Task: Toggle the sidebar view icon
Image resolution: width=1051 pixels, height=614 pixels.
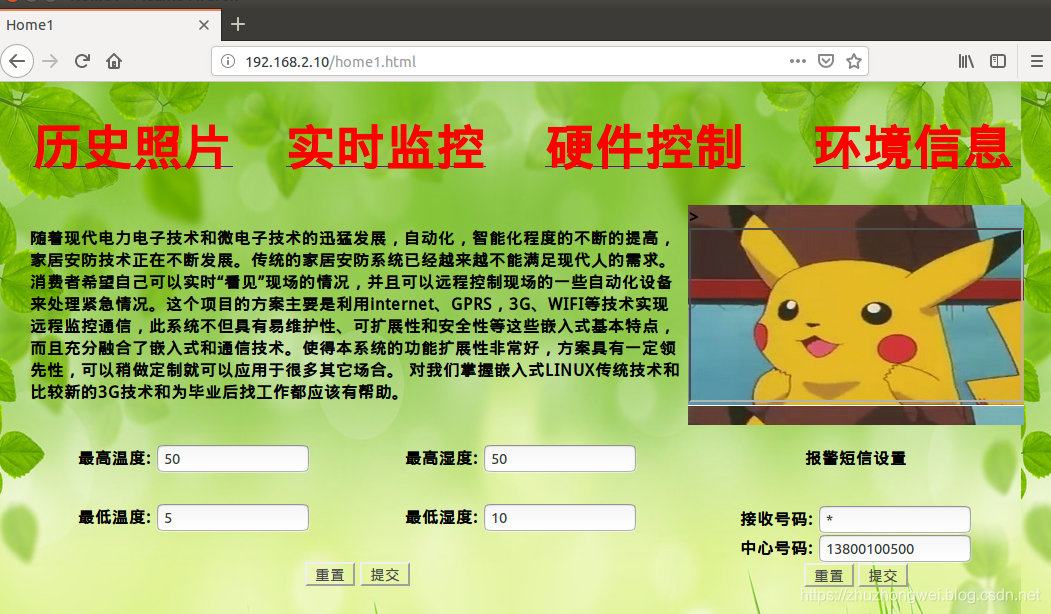Action: [998, 61]
